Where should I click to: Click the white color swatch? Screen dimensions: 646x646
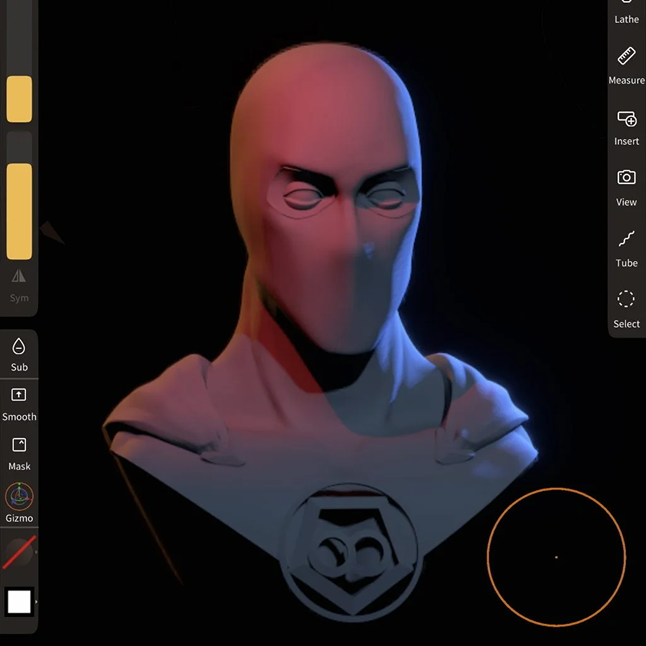coord(19,601)
